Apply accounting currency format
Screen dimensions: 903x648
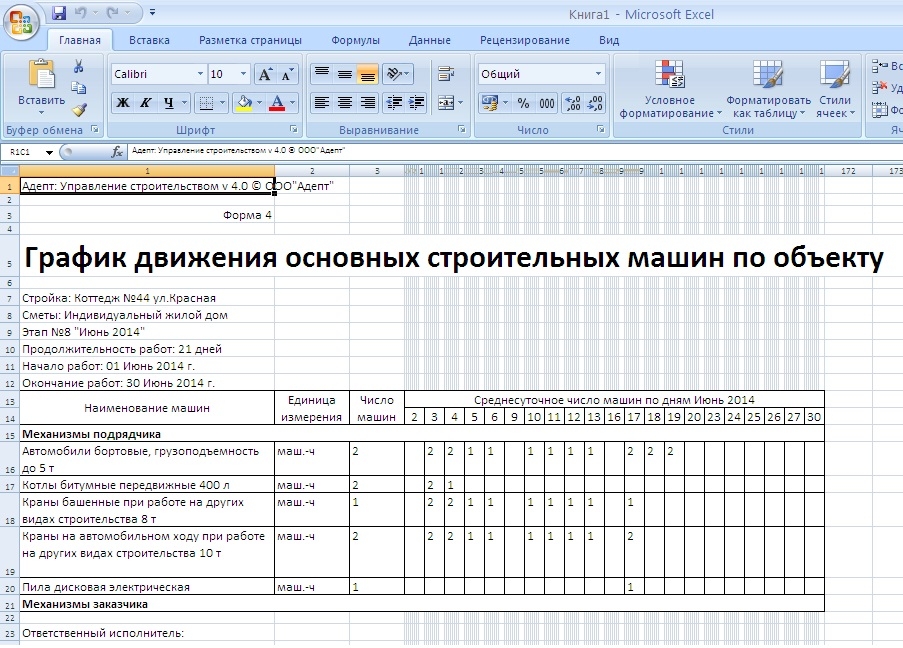click(490, 103)
